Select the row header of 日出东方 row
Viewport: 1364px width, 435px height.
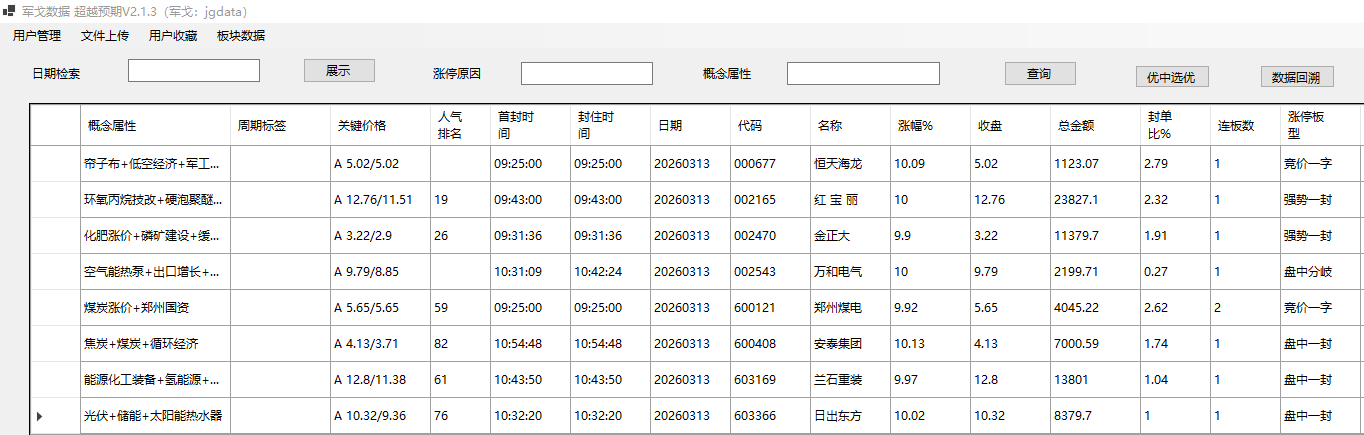pos(55,416)
